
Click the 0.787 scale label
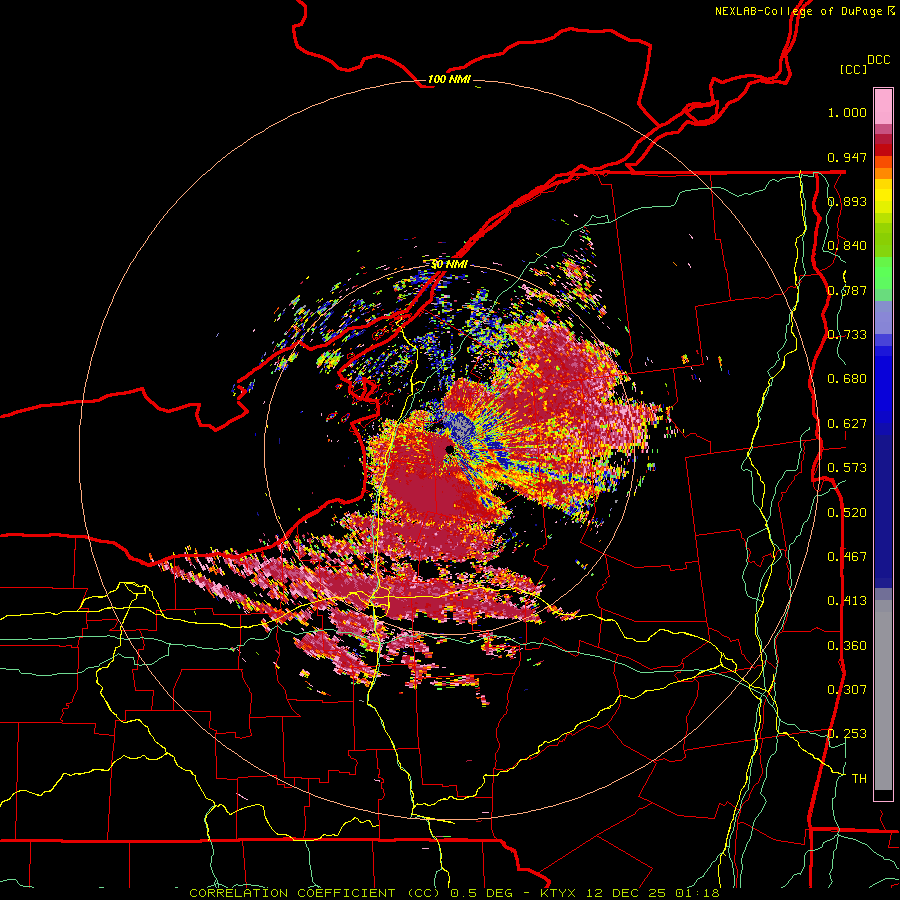(847, 290)
